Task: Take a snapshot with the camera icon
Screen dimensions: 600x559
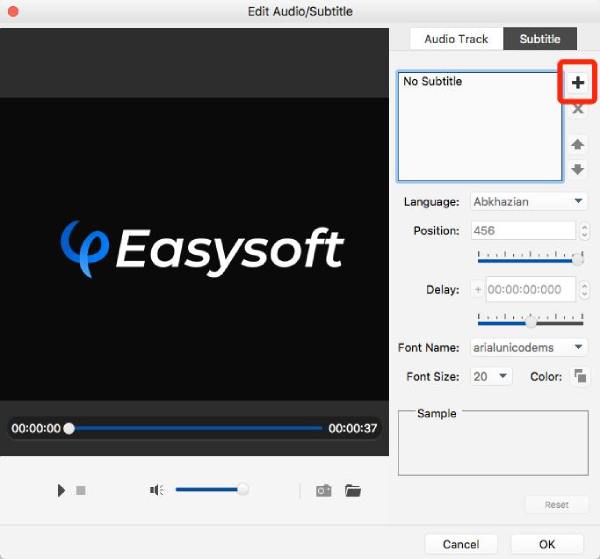Action: [x=323, y=490]
